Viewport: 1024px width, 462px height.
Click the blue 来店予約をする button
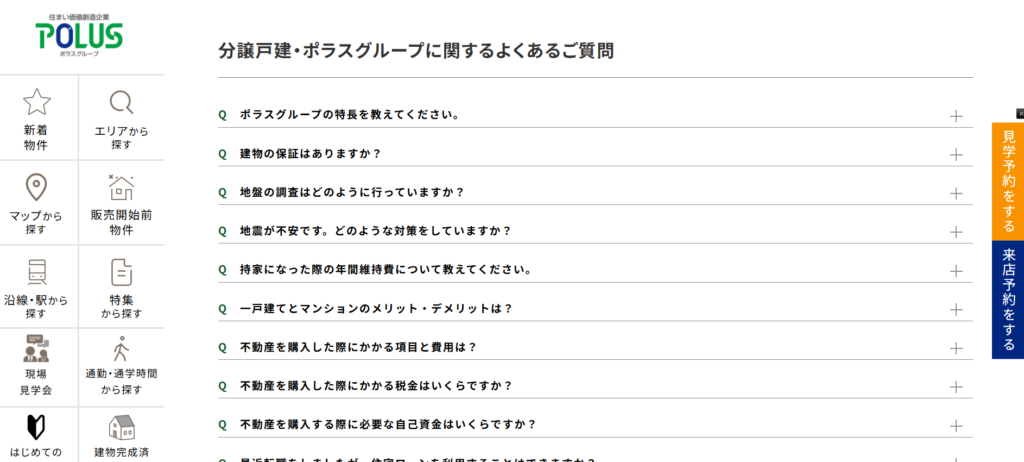click(x=1007, y=300)
